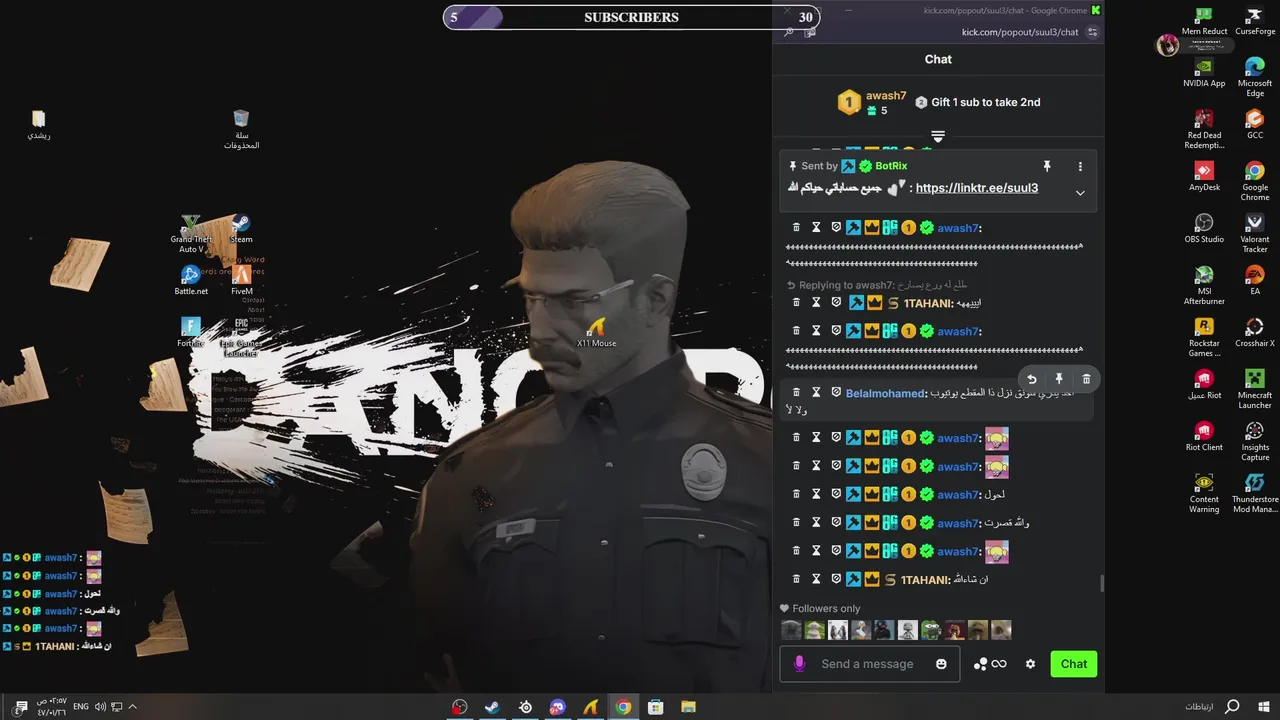Unpin the BotRix pinned message
The height and width of the screenshot is (720, 1280).
tap(1047, 166)
